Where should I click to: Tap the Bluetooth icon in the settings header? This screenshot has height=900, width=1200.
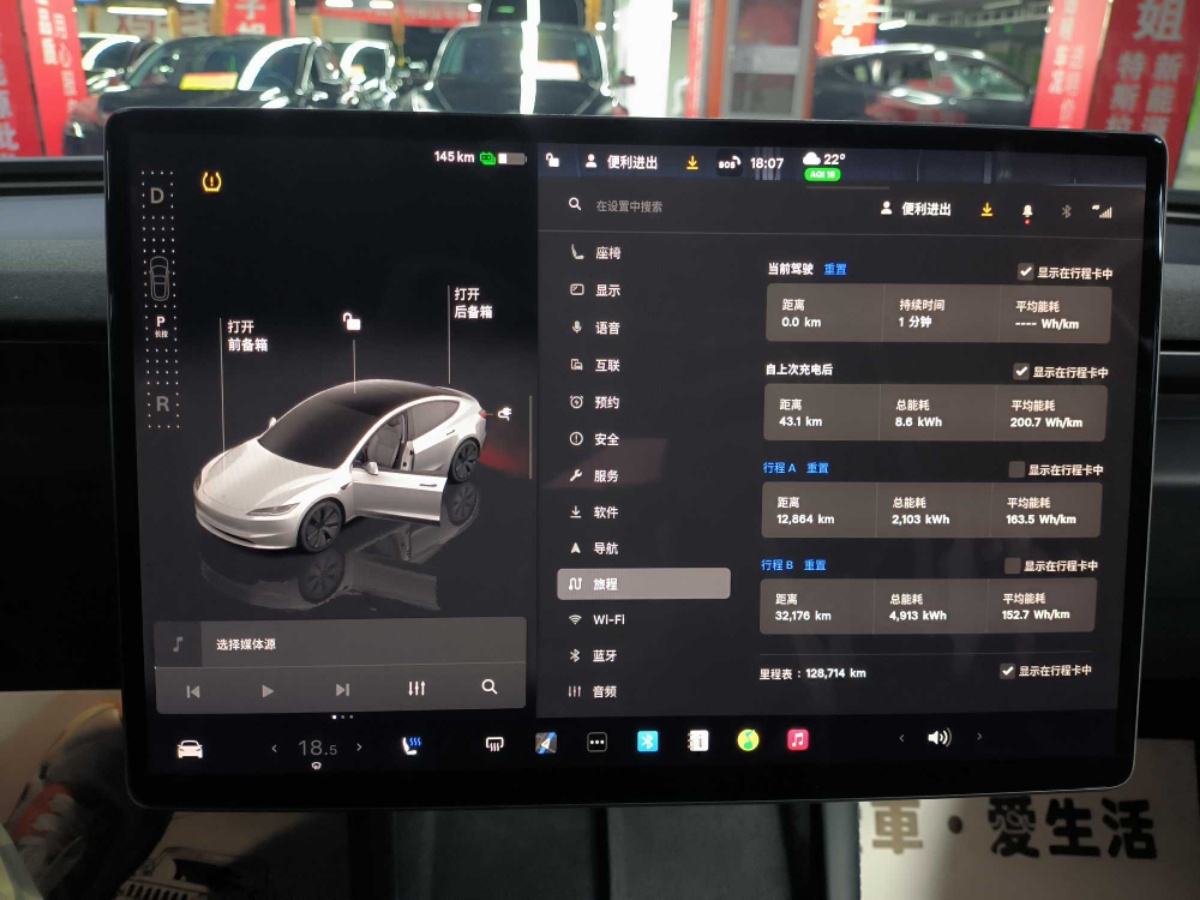(1066, 212)
